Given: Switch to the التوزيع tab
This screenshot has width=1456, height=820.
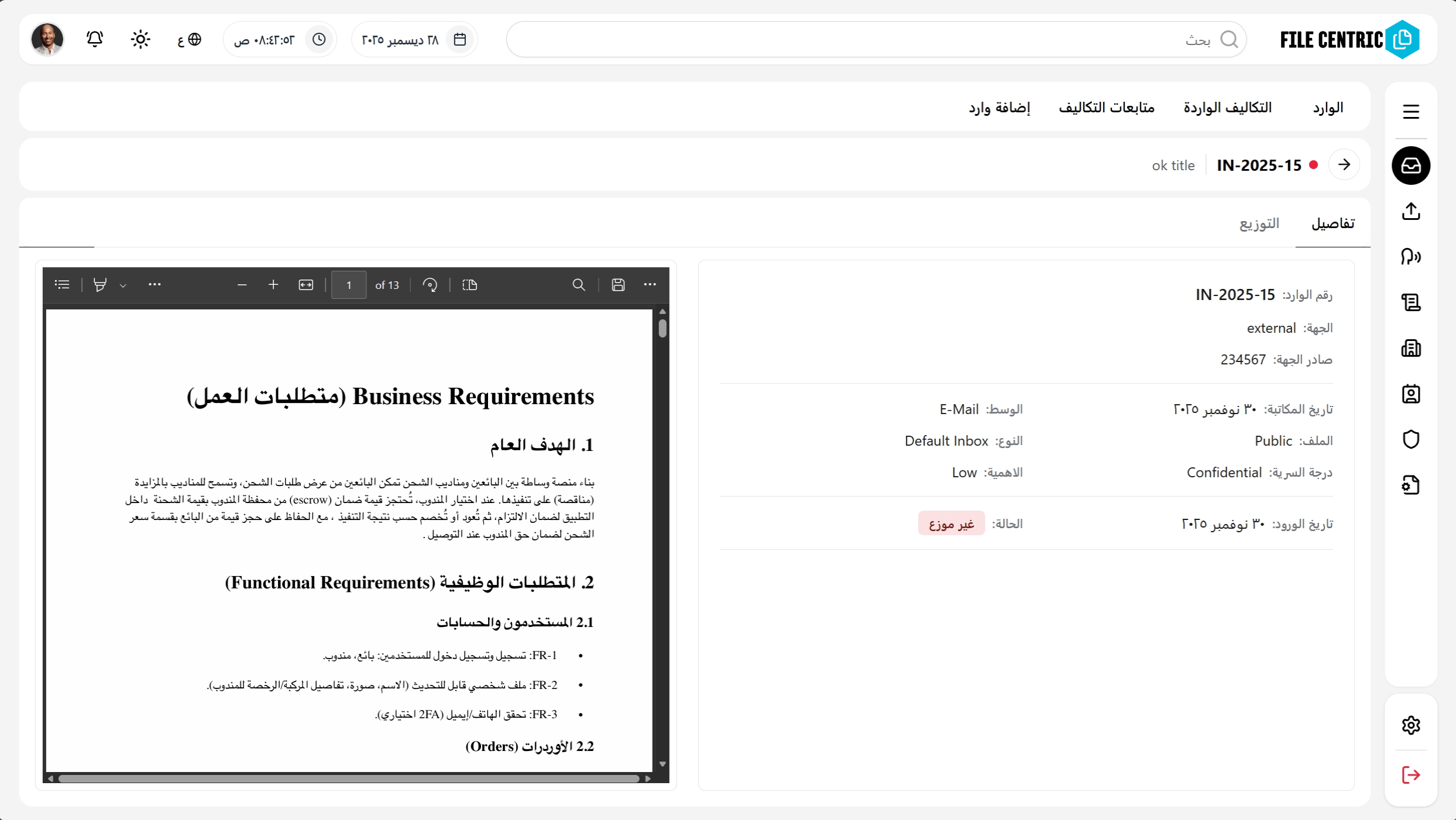Looking at the screenshot, I should point(1259,223).
